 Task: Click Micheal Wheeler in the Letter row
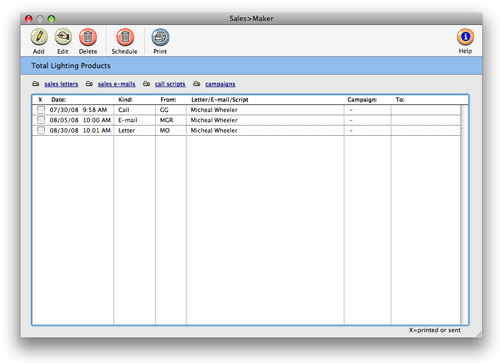point(214,130)
